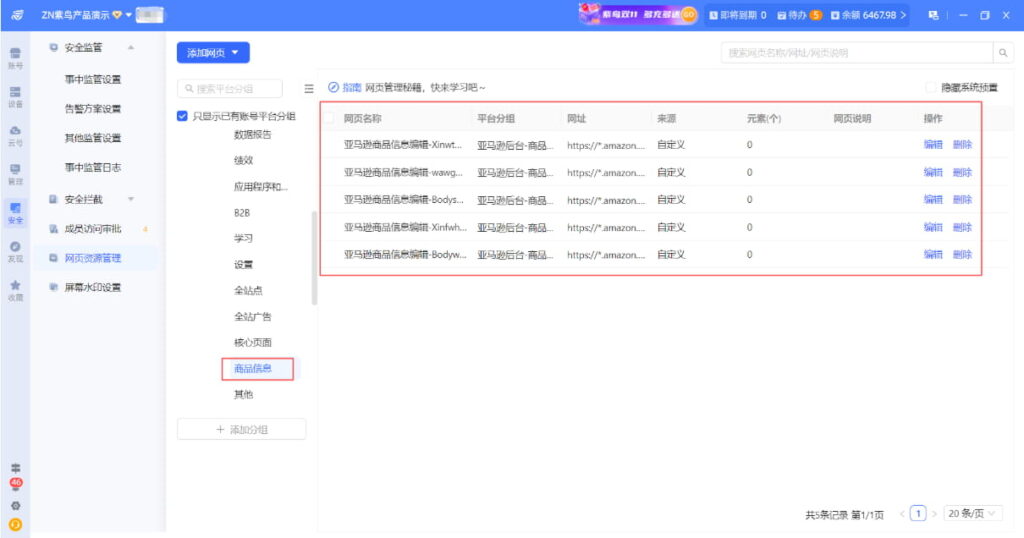
Task: Click 编辑 for the Xinfwh... page row
Action: pos(933,227)
